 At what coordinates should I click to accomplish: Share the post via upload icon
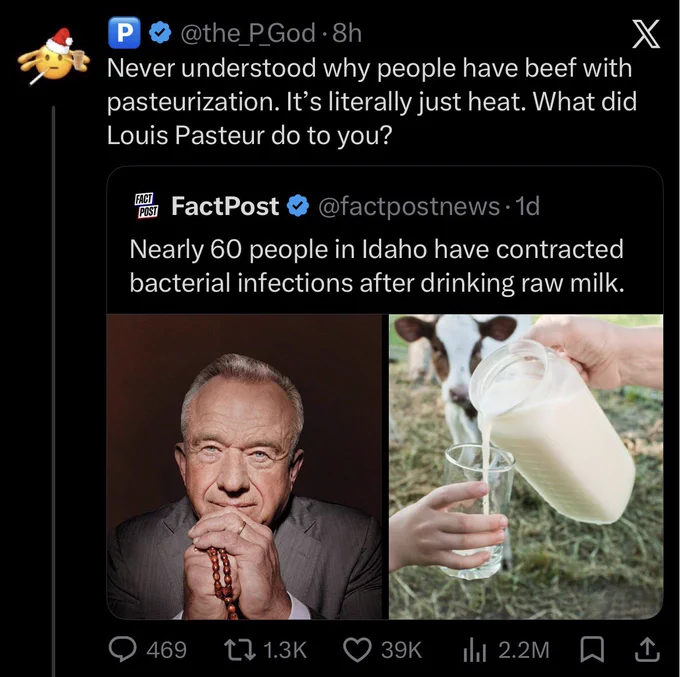[x=647, y=649]
